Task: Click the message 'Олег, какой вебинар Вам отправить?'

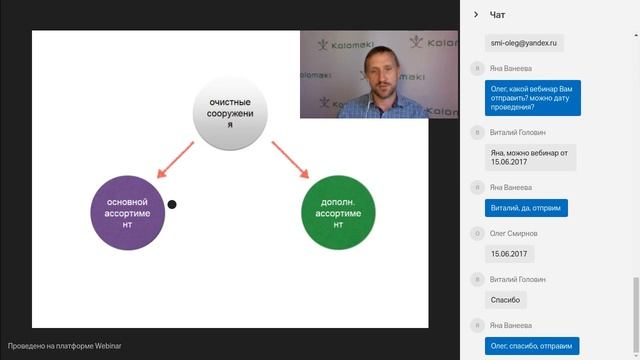Action: click(533, 98)
